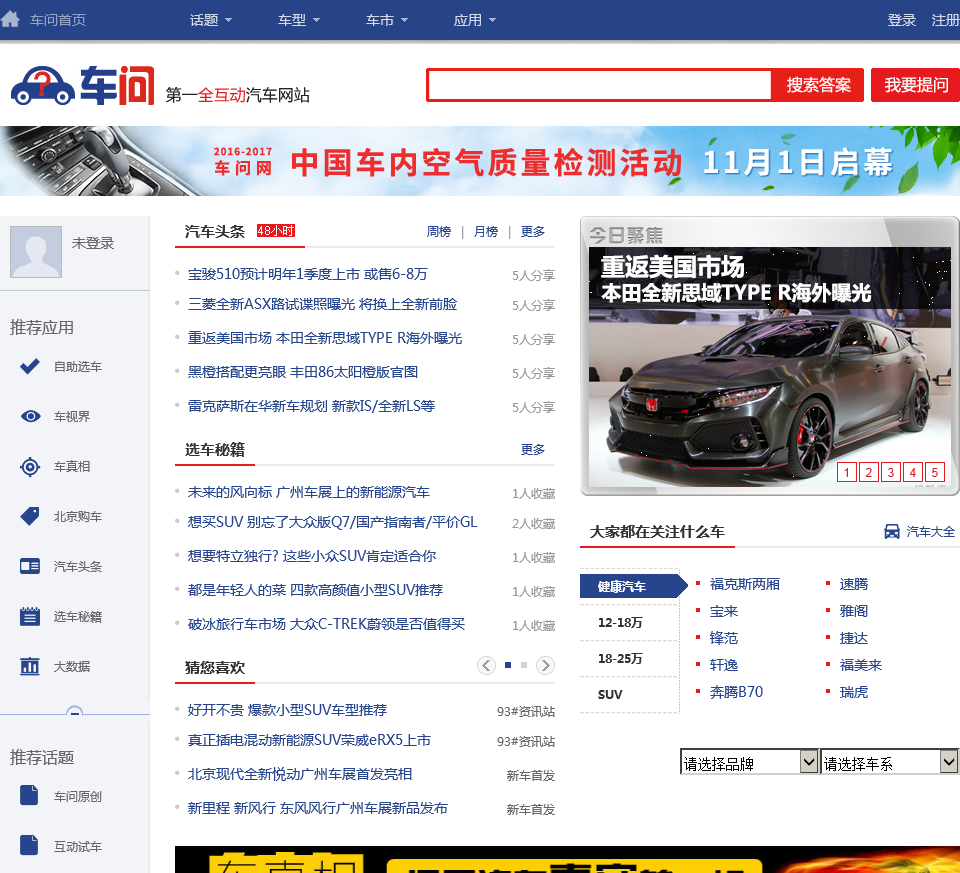Switch to the 周榜 ranking
Image resolution: width=960 pixels, height=873 pixels.
click(x=439, y=231)
